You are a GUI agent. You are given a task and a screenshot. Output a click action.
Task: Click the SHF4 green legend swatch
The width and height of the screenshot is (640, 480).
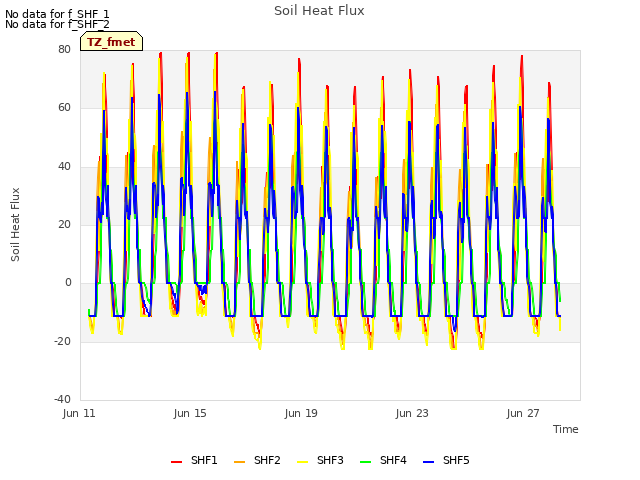366,462
